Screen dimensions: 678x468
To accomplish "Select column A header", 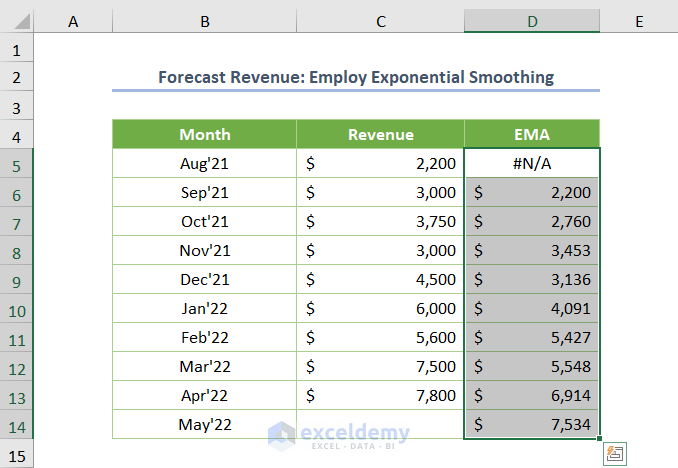I will 73,21.
